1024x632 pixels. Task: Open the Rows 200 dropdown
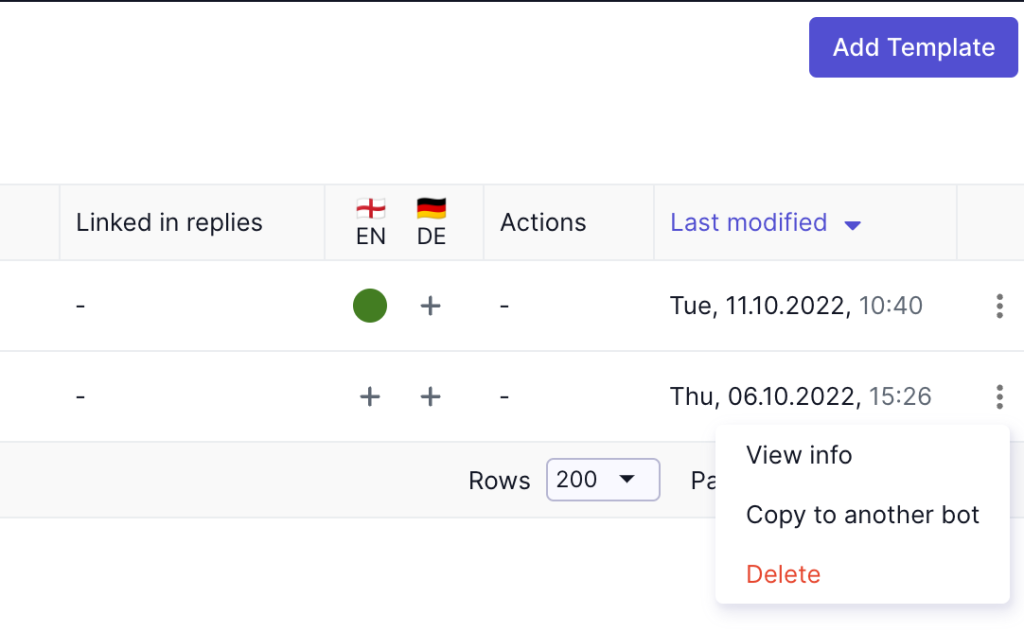pos(603,480)
